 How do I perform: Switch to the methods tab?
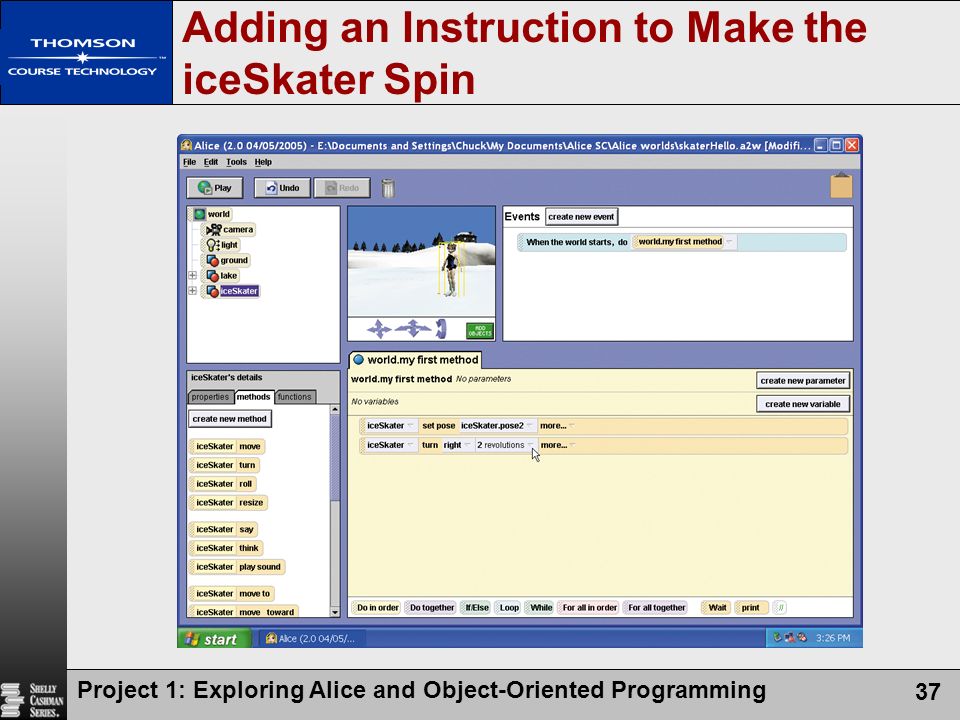pyautogui.click(x=253, y=397)
